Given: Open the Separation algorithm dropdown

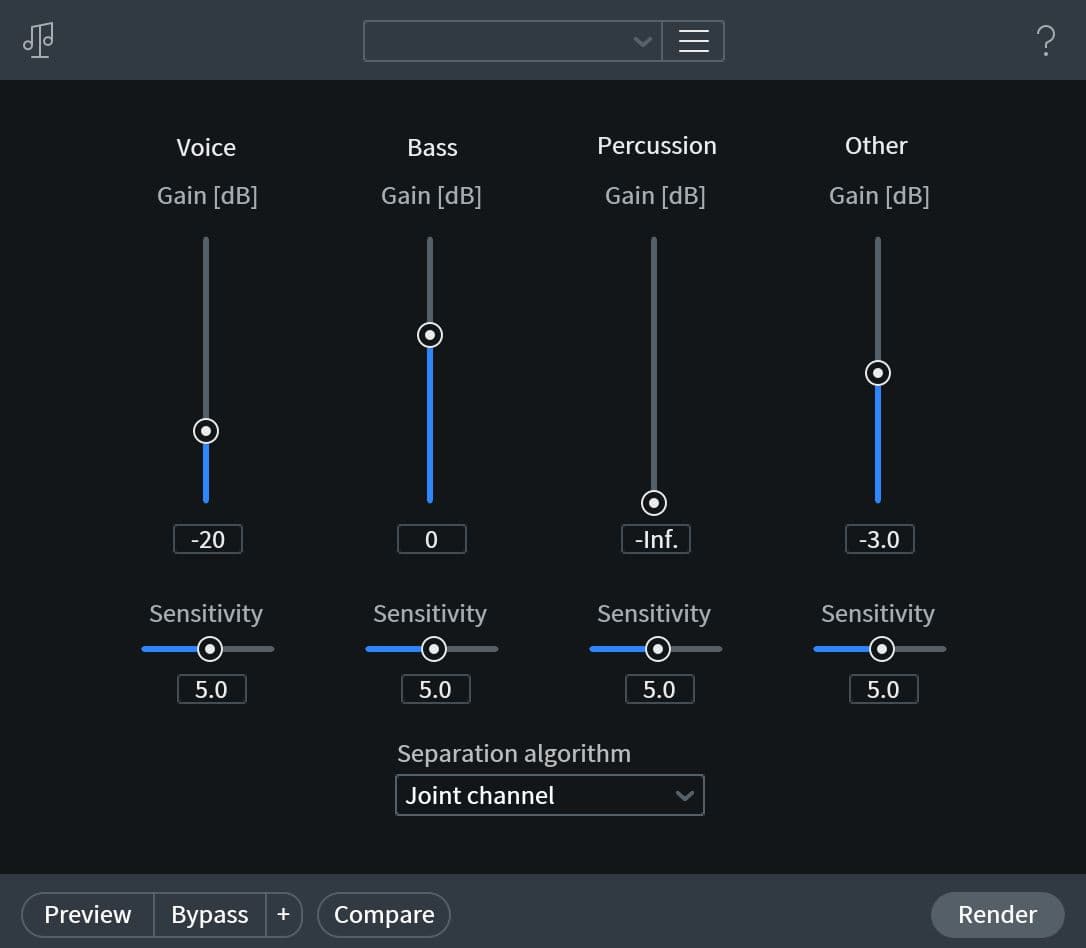Looking at the screenshot, I should point(549,795).
